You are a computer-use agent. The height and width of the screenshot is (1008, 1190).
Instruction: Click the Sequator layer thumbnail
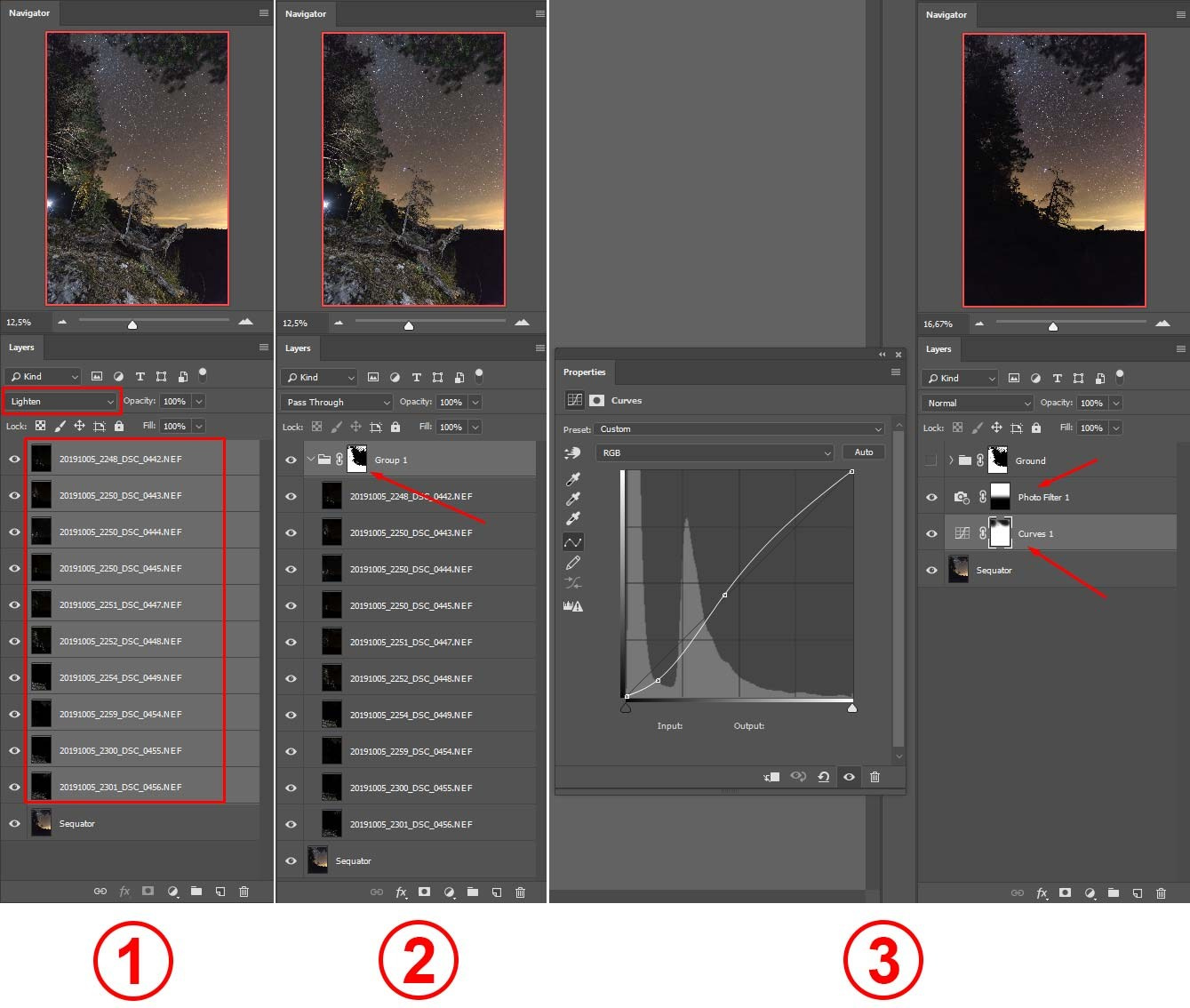click(x=41, y=823)
